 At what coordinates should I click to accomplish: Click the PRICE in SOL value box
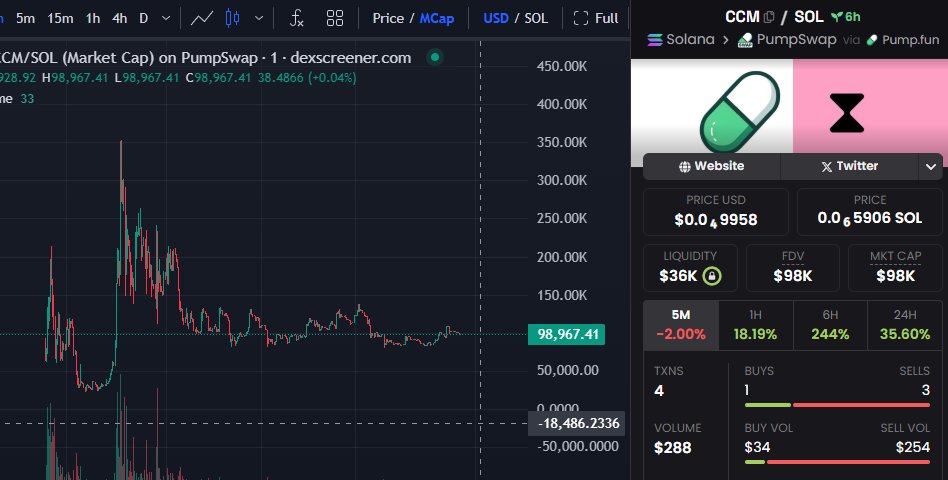click(869, 212)
